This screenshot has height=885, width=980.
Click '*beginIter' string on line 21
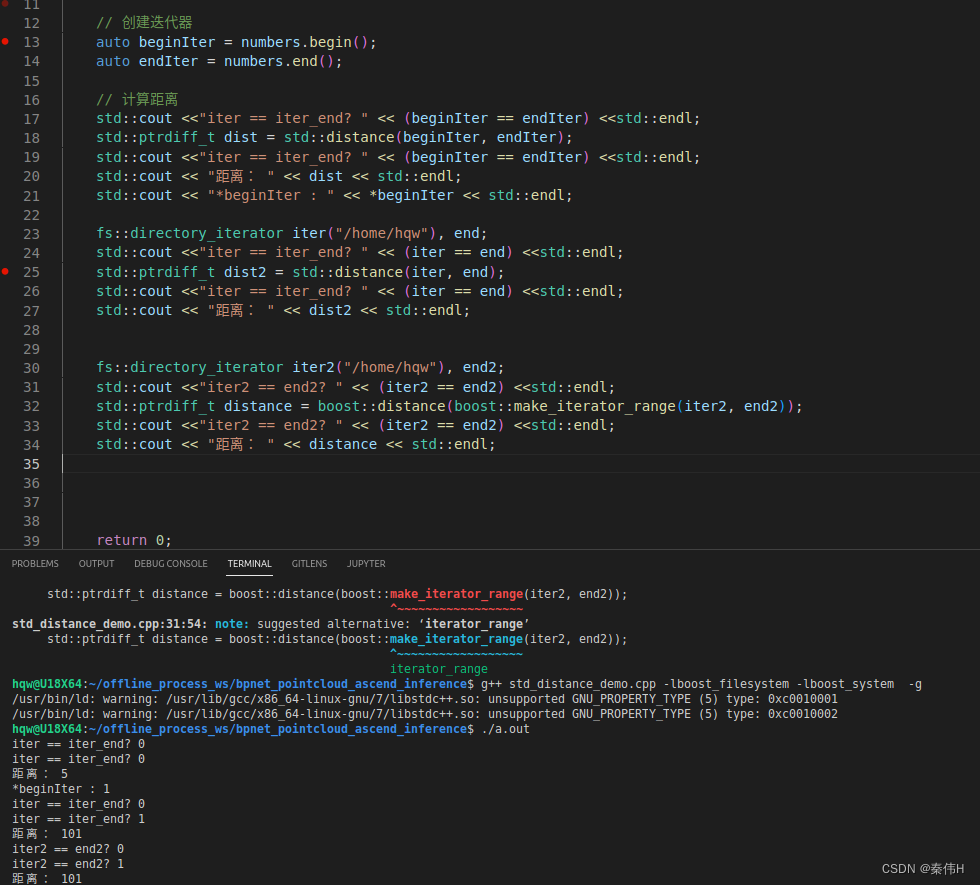(271, 195)
